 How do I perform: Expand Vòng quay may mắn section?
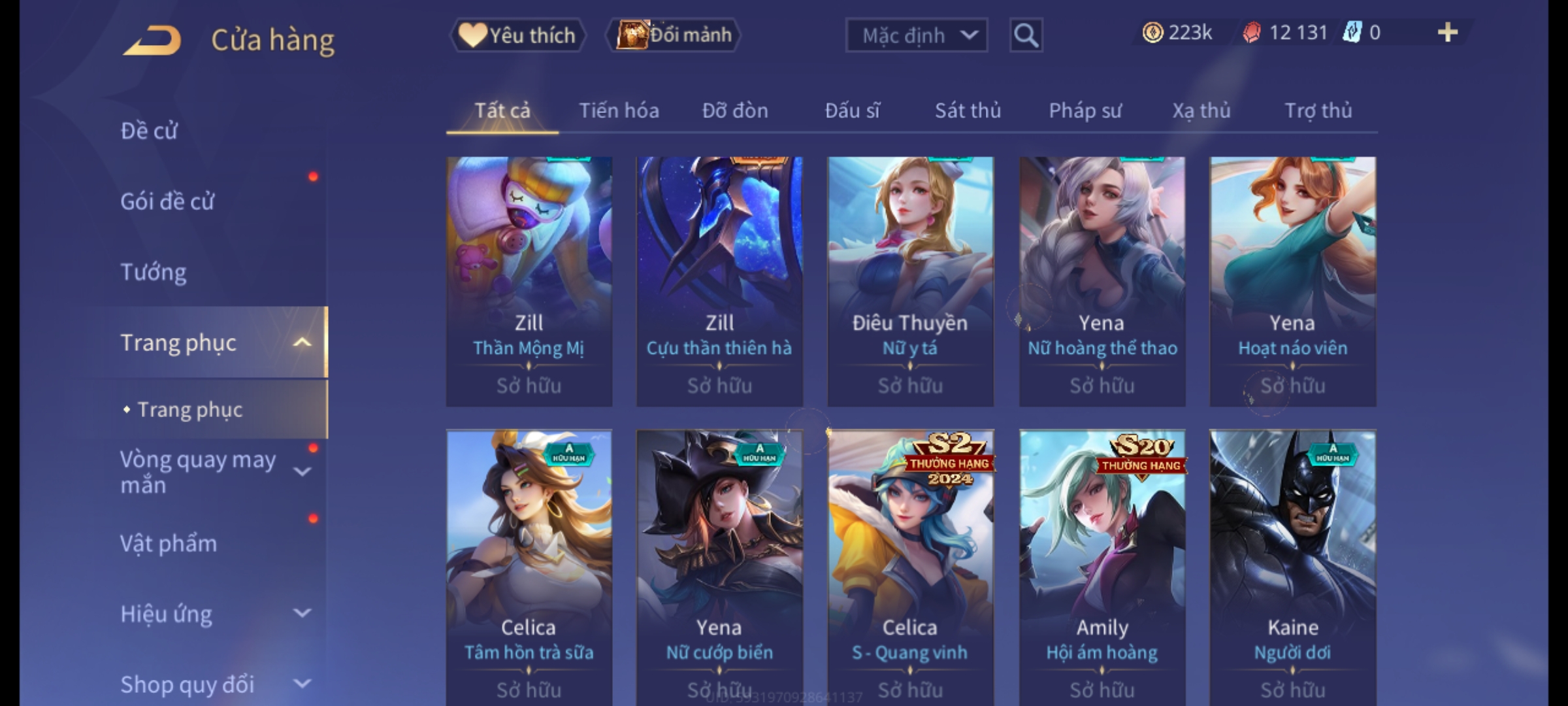tap(302, 471)
